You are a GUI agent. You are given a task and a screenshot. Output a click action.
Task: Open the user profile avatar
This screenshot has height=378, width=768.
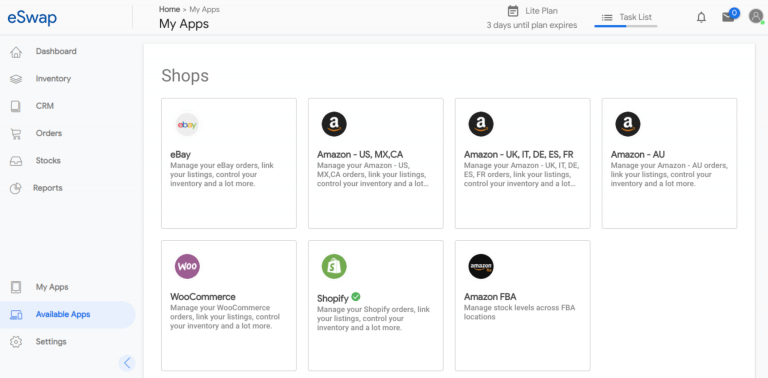click(x=756, y=16)
